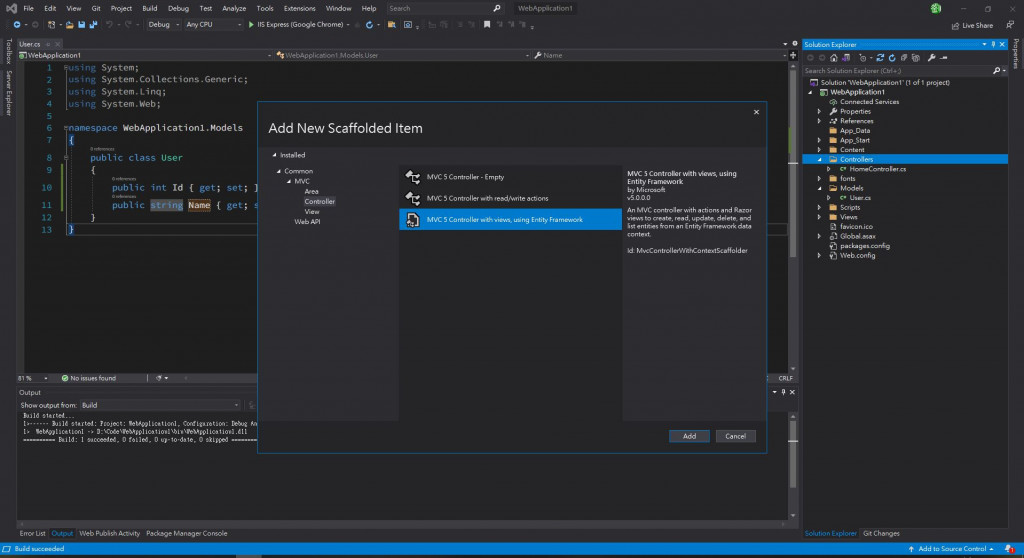Click the Navigate Backward arrow icon
The image size is (1024, 558).
click(17, 25)
